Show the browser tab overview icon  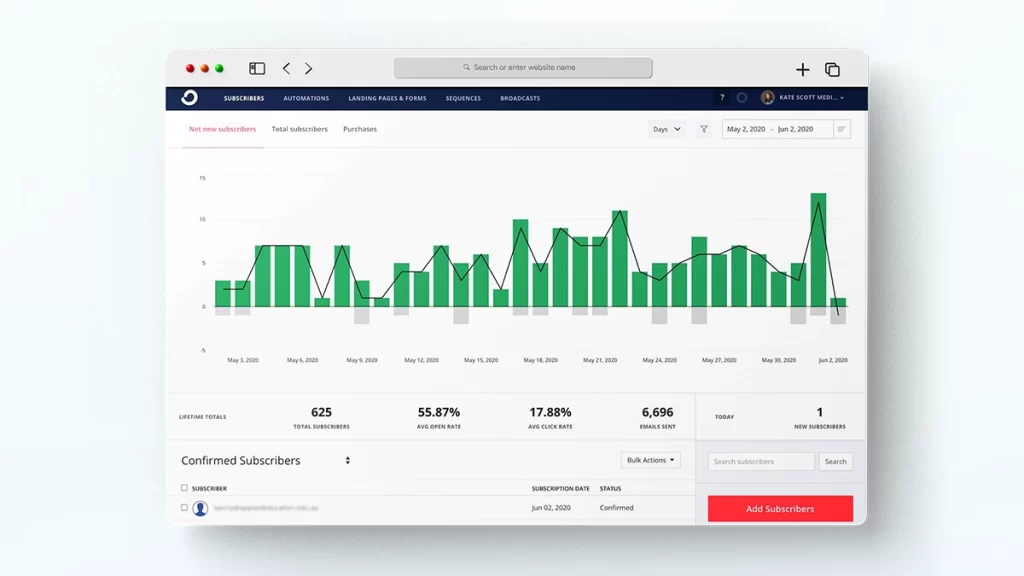tap(832, 69)
